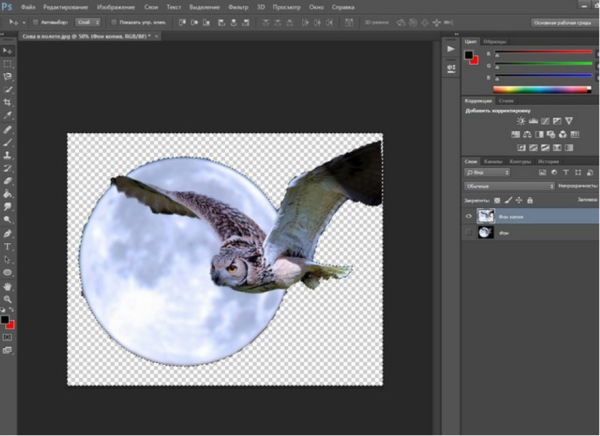Viewport: 600px width, 436px height.
Task: Select the Move tool in the toolbox
Action: pos(8,50)
